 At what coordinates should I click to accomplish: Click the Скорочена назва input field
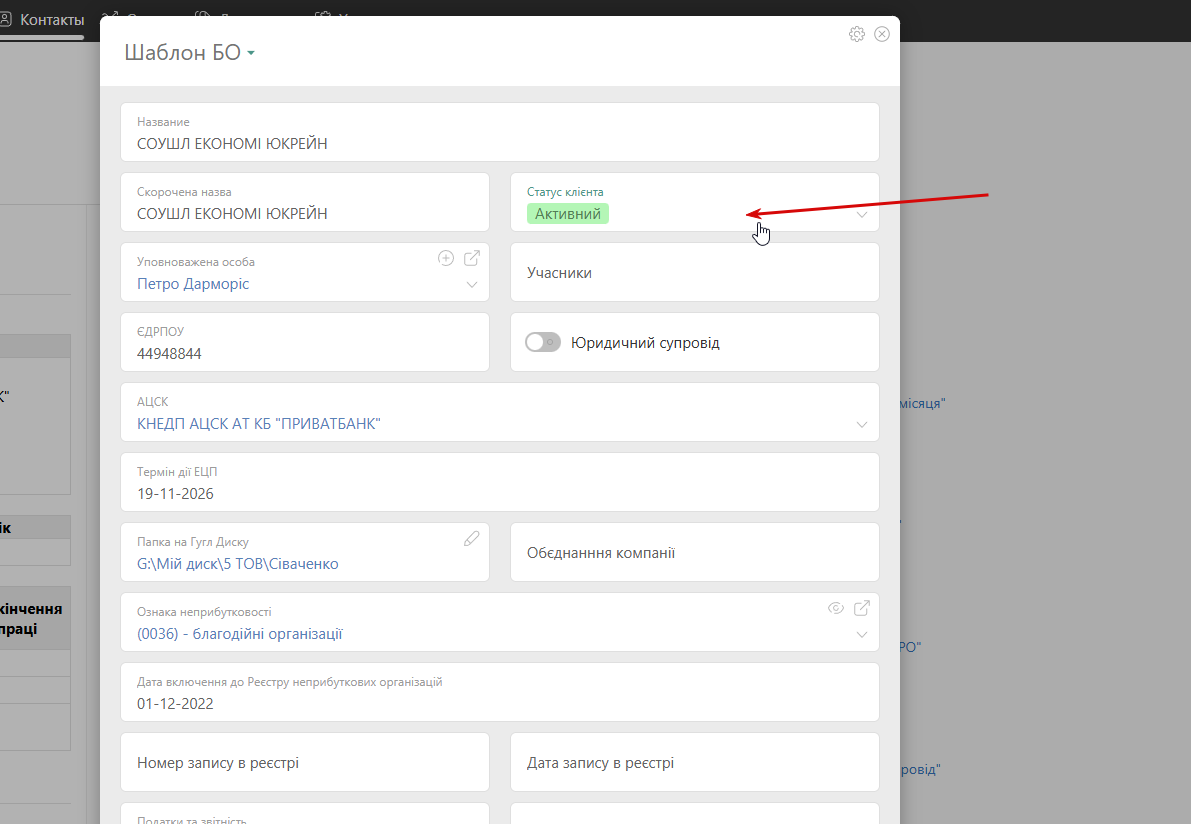pos(305,202)
